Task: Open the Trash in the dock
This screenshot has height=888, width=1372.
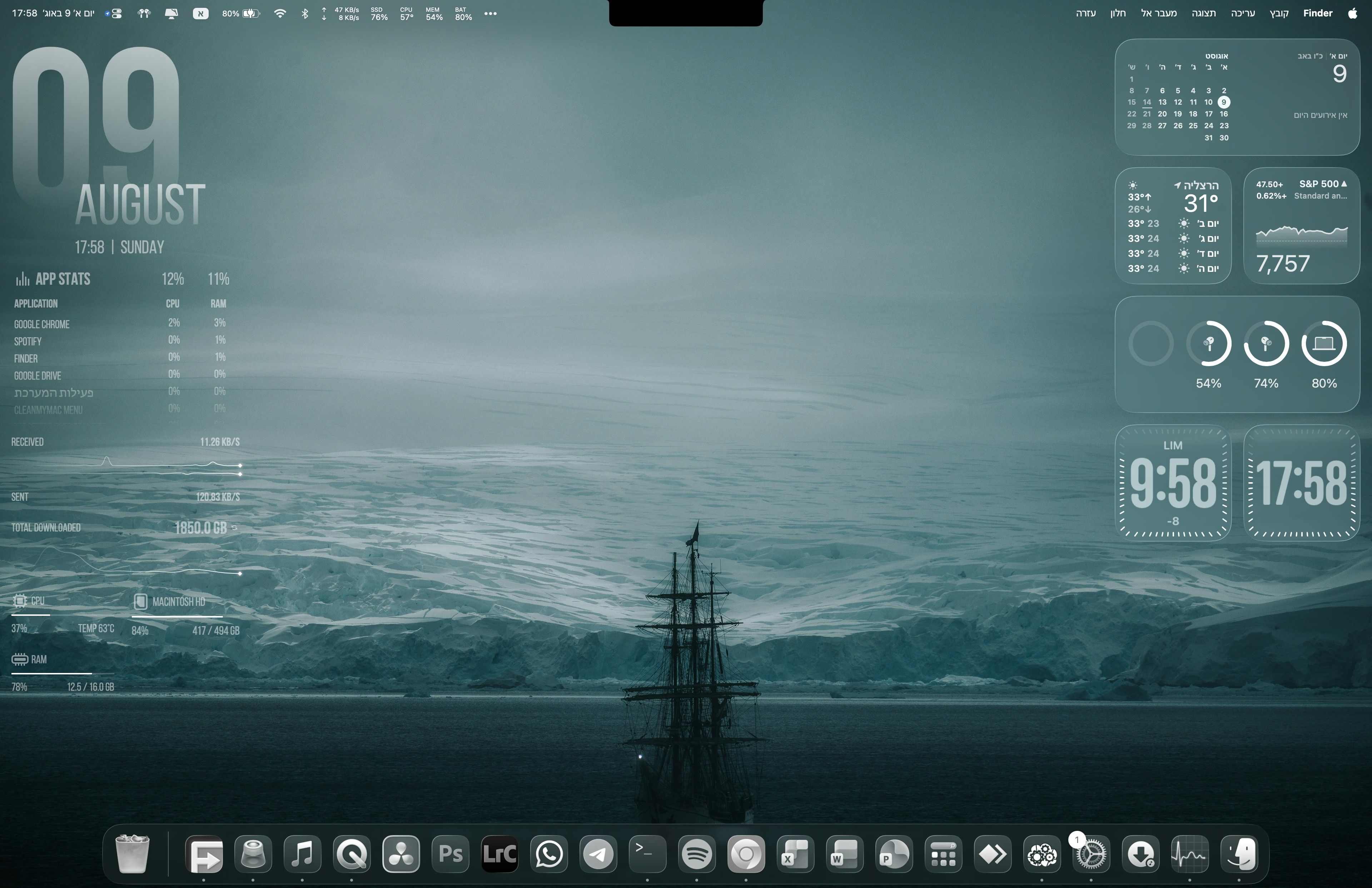Action: tap(133, 853)
